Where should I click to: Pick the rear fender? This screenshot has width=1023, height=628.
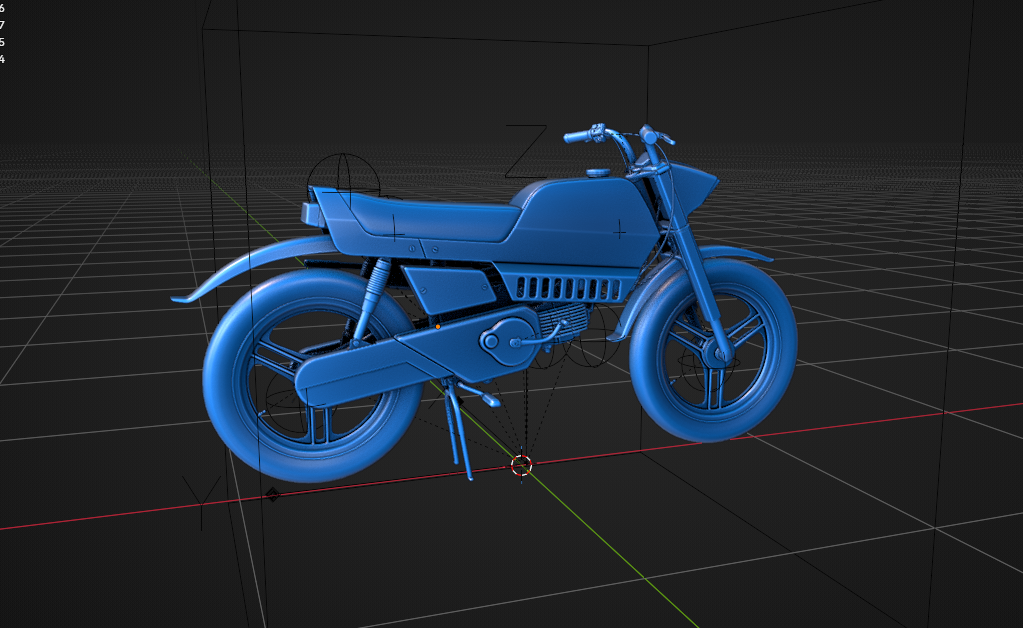point(254,264)
